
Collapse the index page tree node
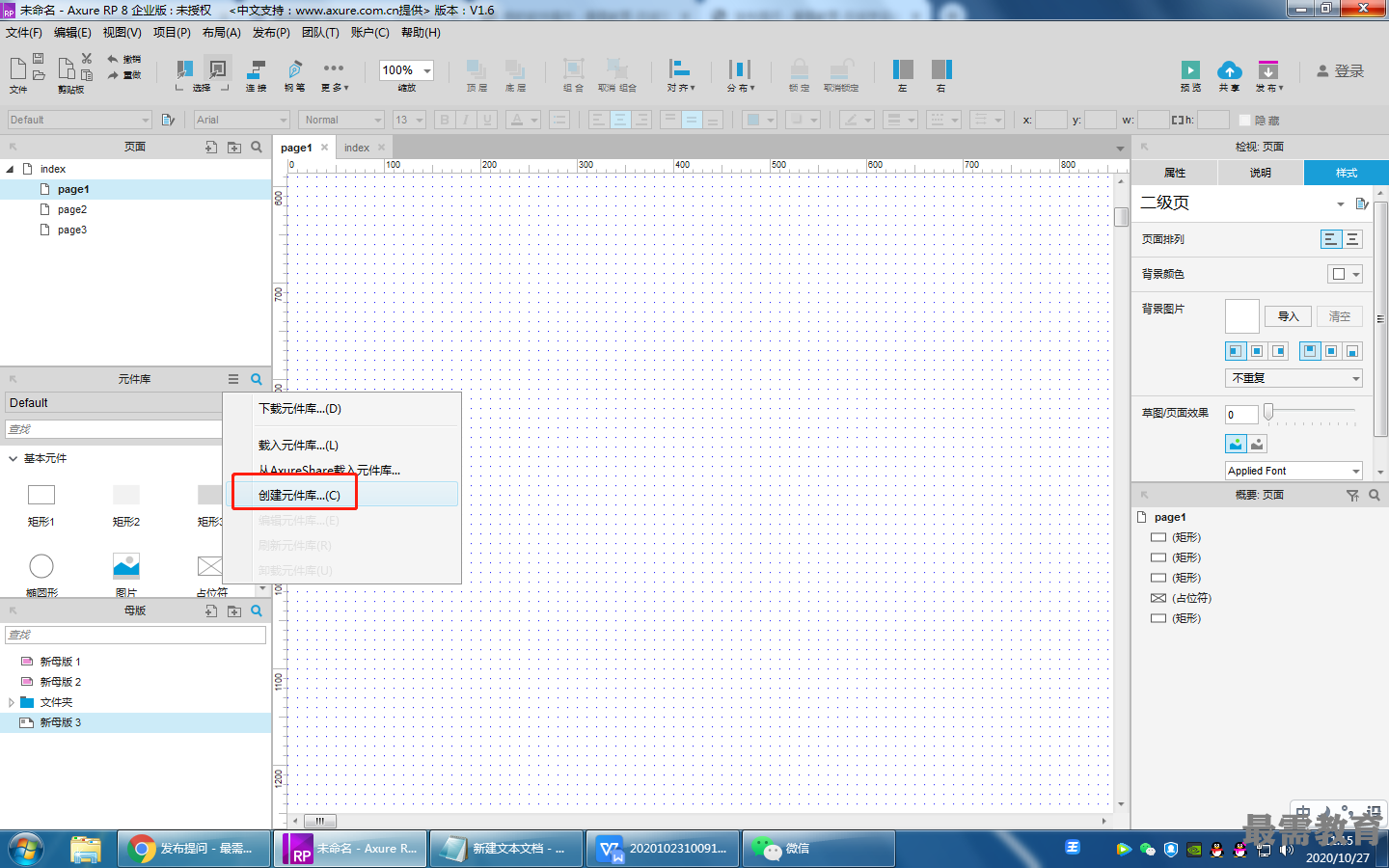click(11, 169)
